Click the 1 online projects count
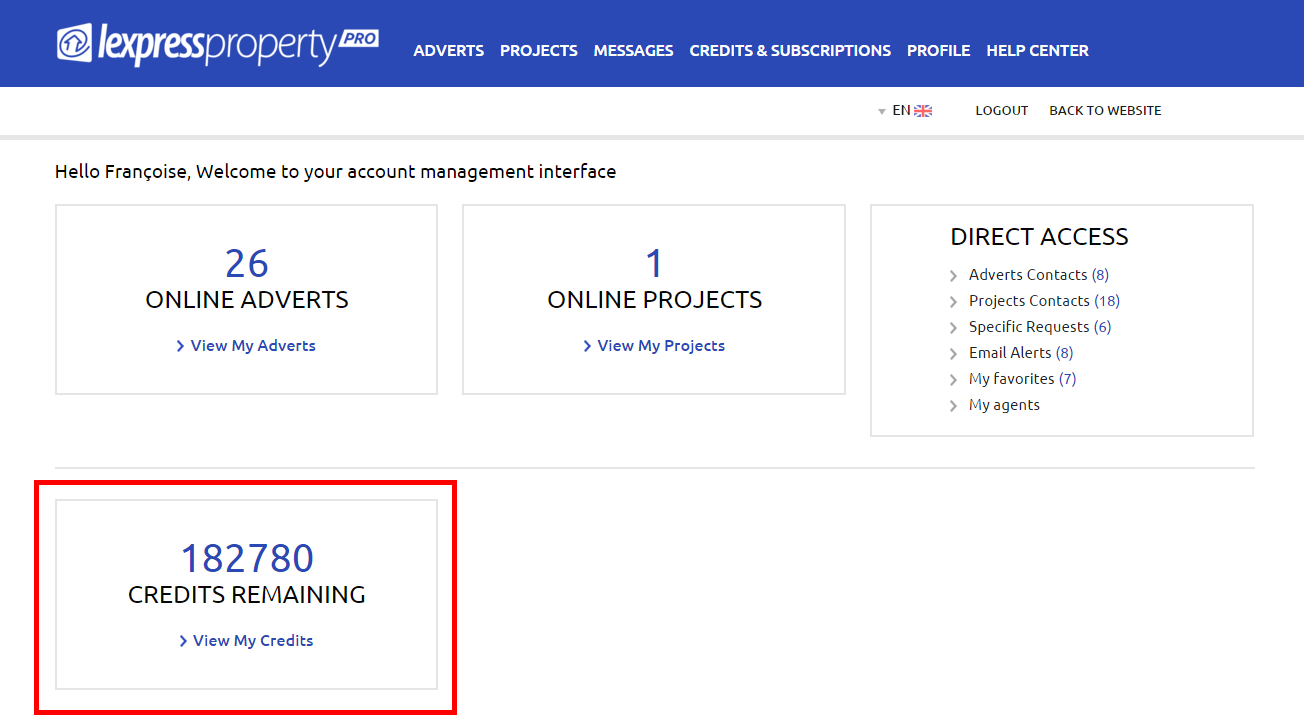 click(654, 263)
